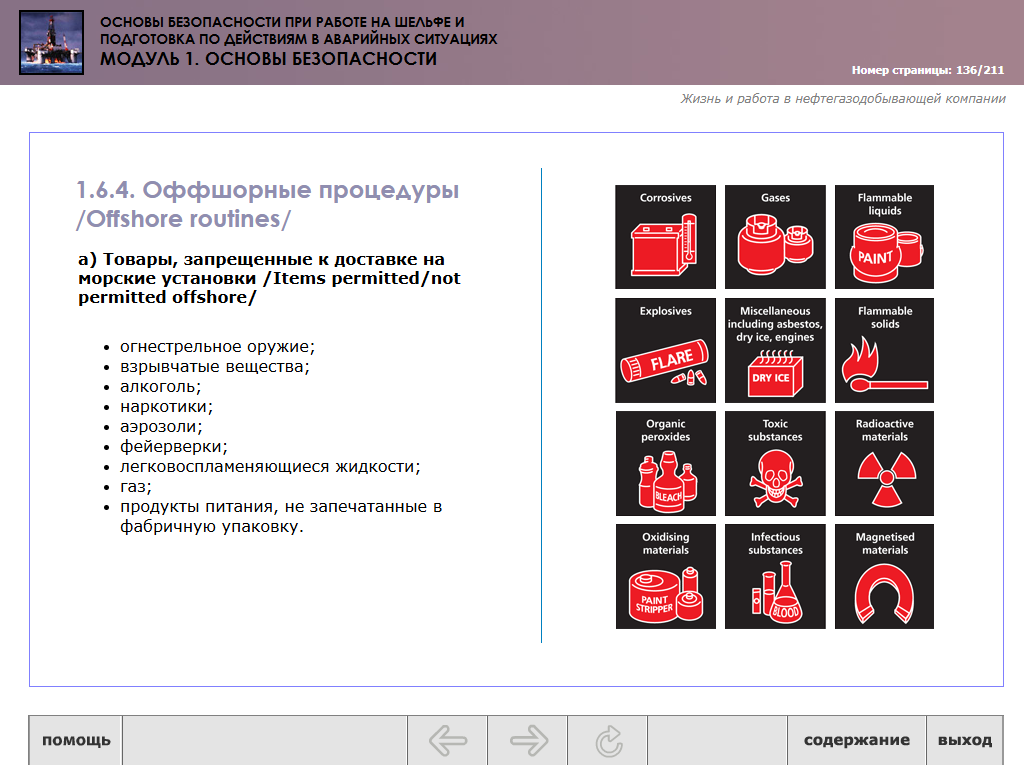Select the Toxic substances skull icon
Screen dimensions: 1024x765
tap(775, 463)
